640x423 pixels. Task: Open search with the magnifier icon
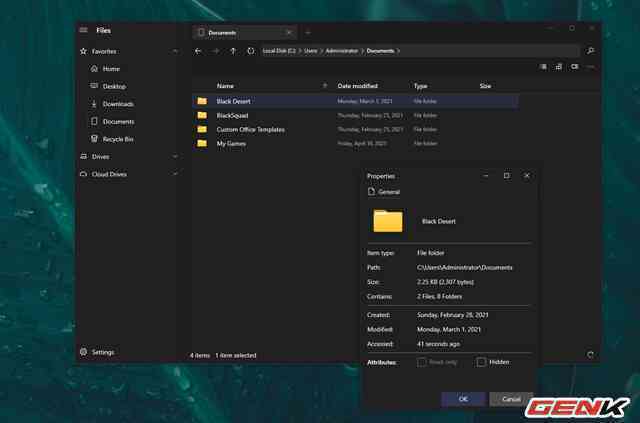[x=590, y=51]
